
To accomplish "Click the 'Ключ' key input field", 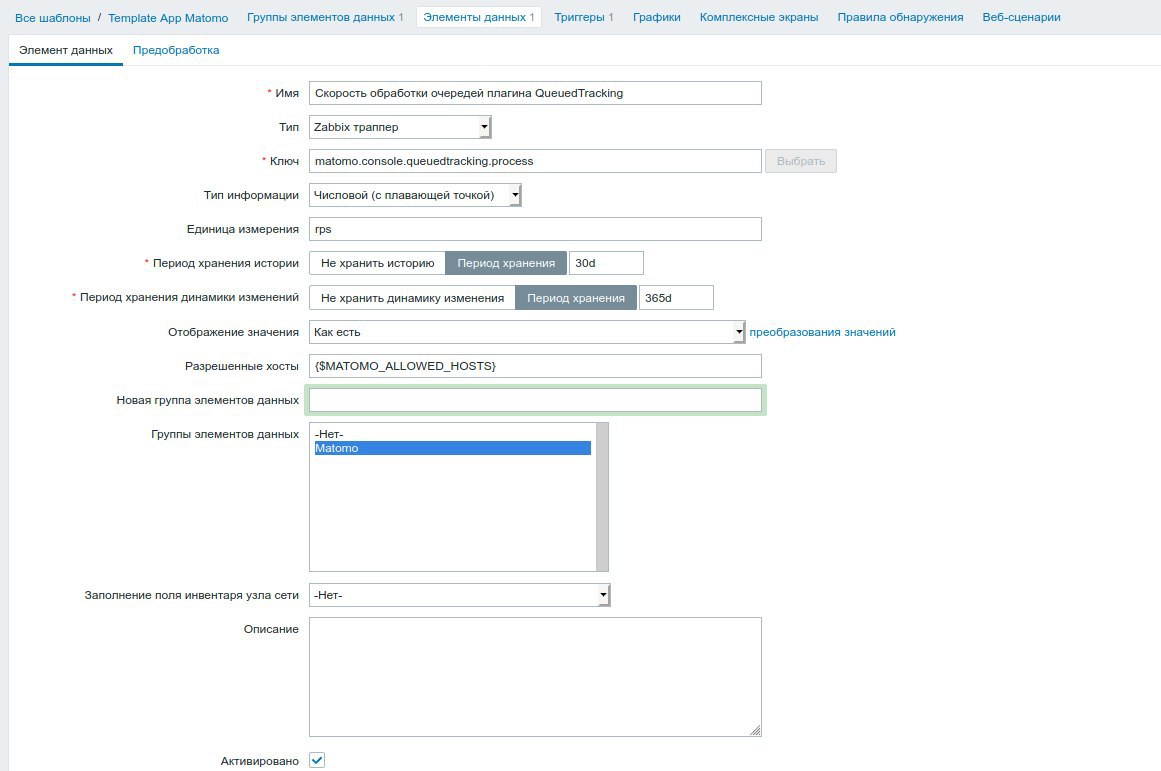I will 535,161.
